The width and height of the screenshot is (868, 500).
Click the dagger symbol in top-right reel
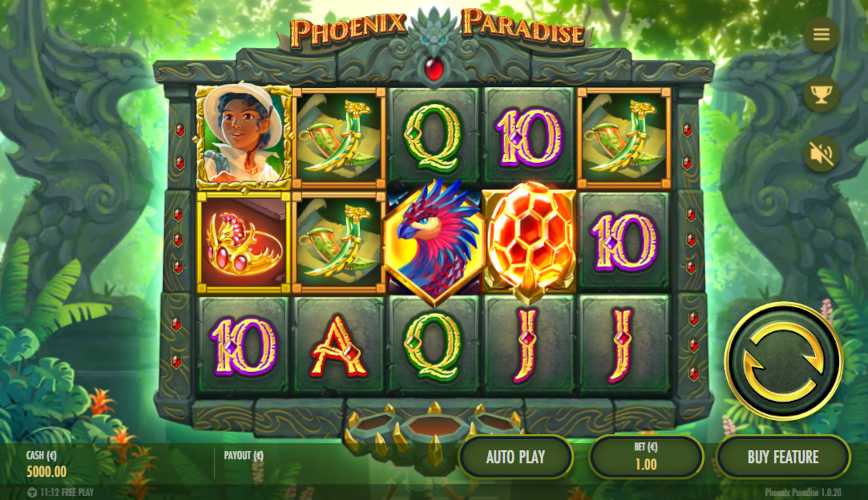[x=624, y=137]
